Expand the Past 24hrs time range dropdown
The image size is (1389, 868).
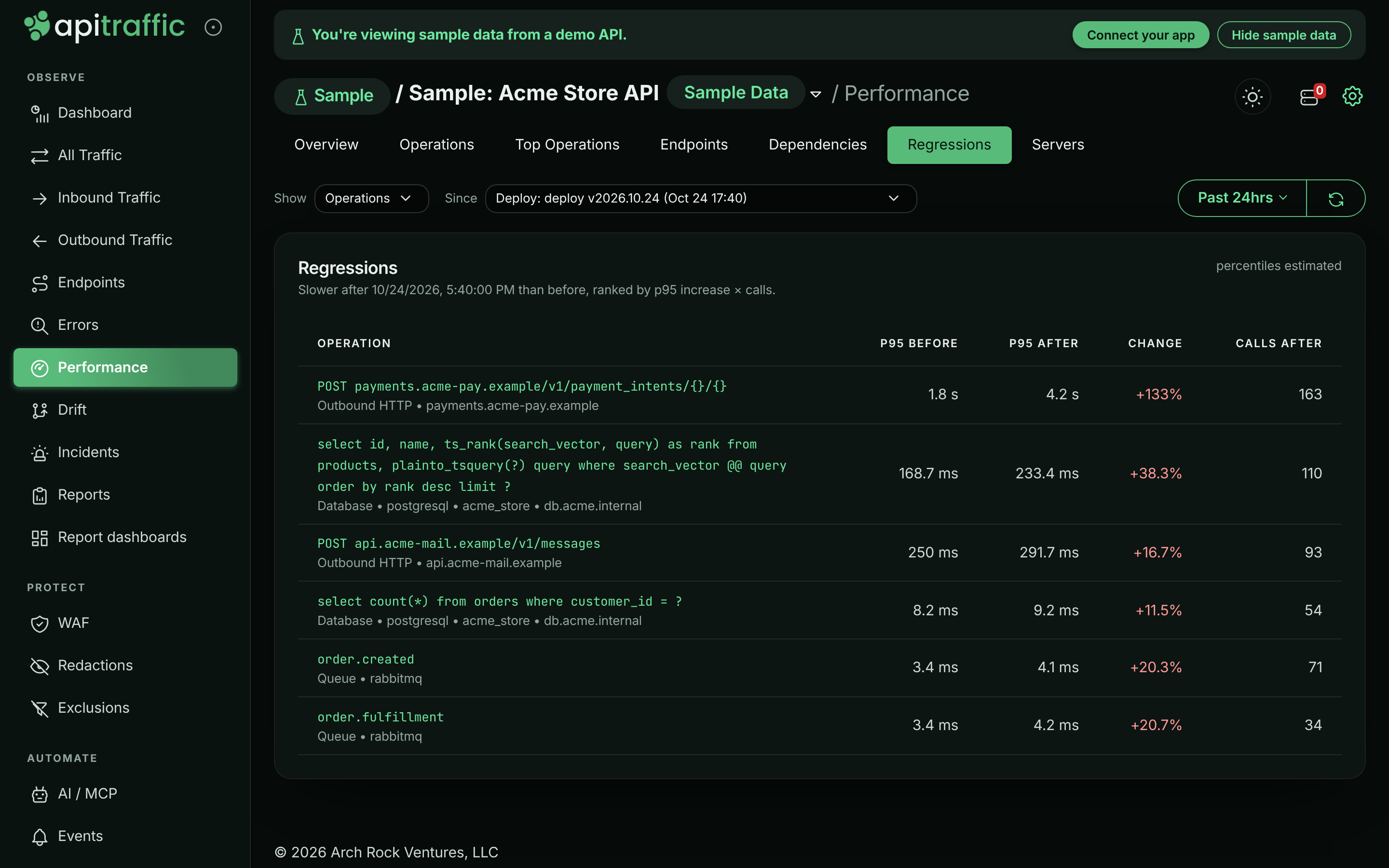(x=1242, y=199)
